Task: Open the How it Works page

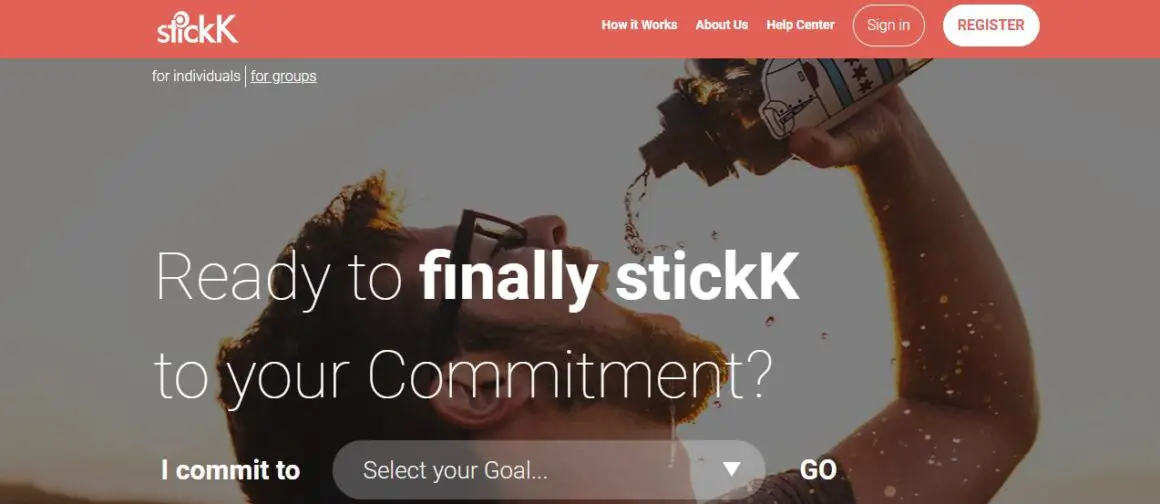Action: click(639, 25)
